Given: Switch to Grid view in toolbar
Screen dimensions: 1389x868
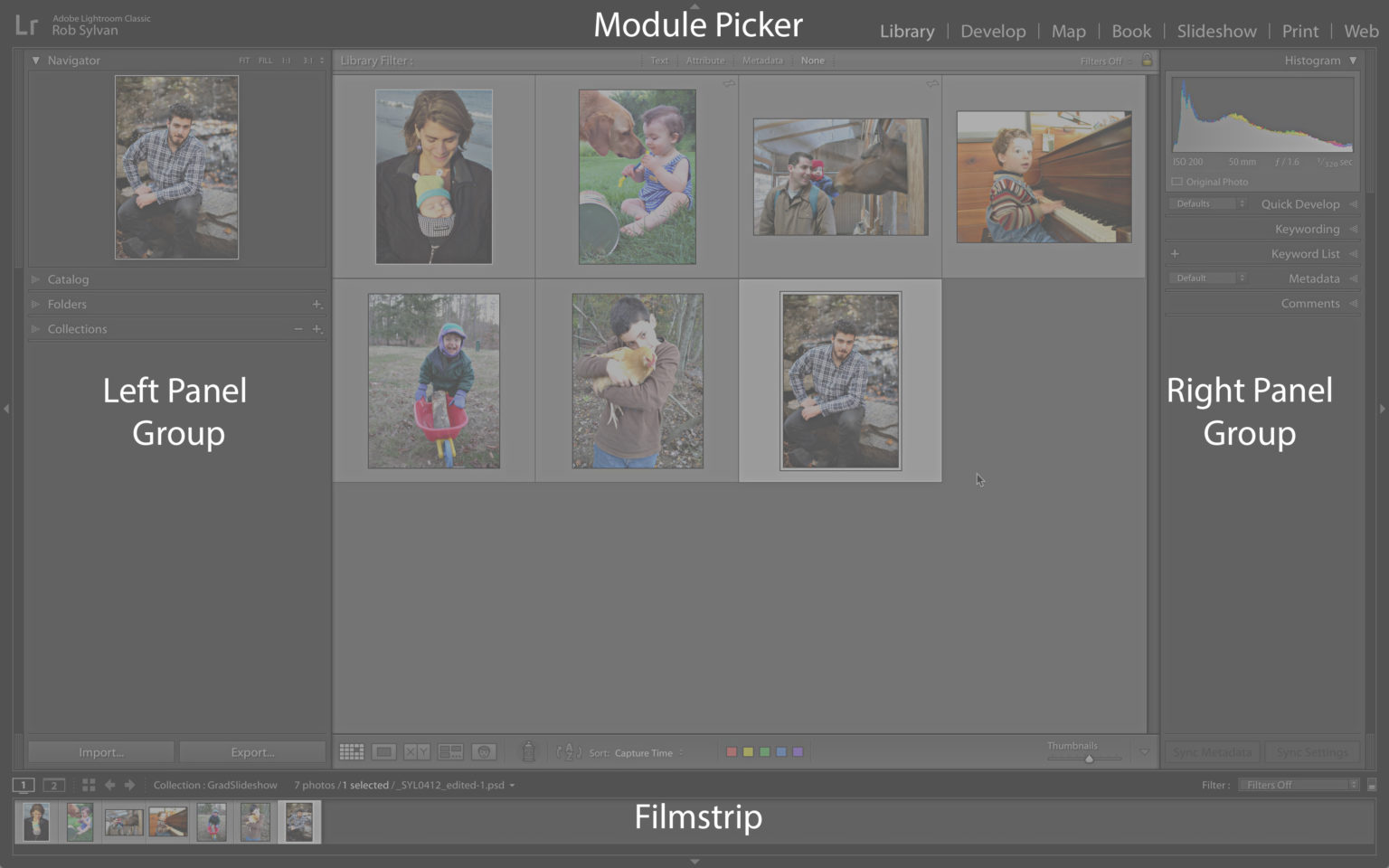Looking at the screenshot, I should click(x=351, y=752).
